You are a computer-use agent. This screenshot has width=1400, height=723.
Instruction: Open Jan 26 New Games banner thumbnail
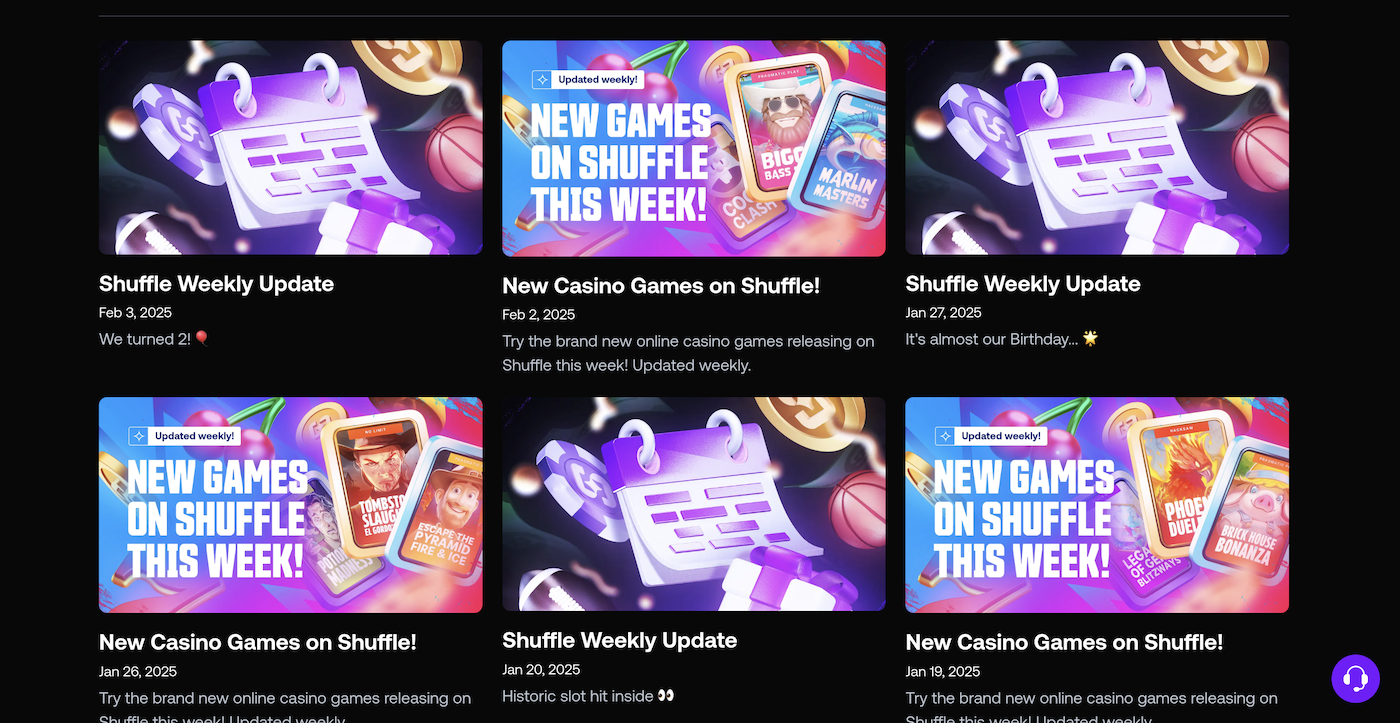(291, 505)
